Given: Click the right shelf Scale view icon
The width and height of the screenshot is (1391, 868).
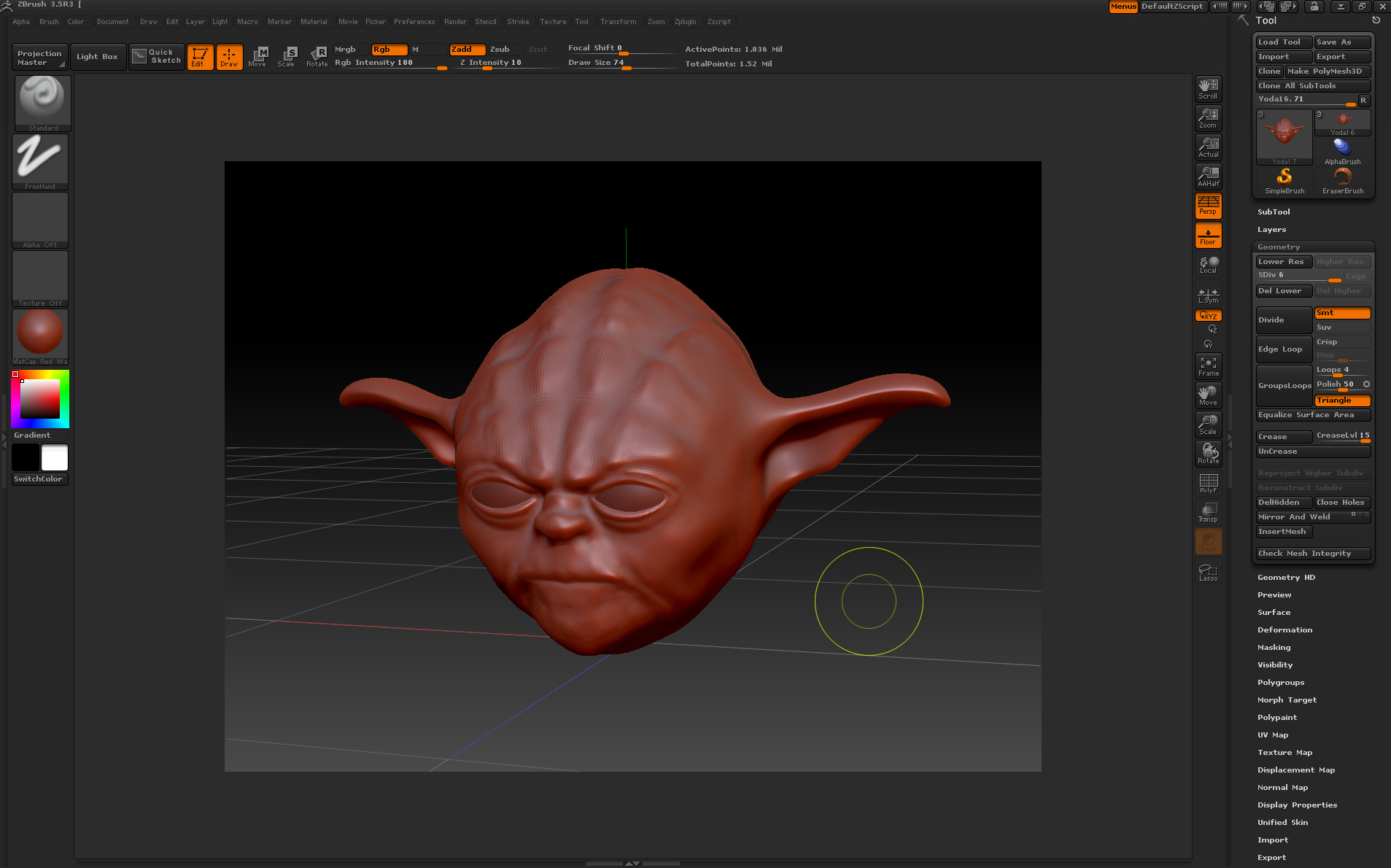Looking at the screenshot, I should (x=1208, y=424).
